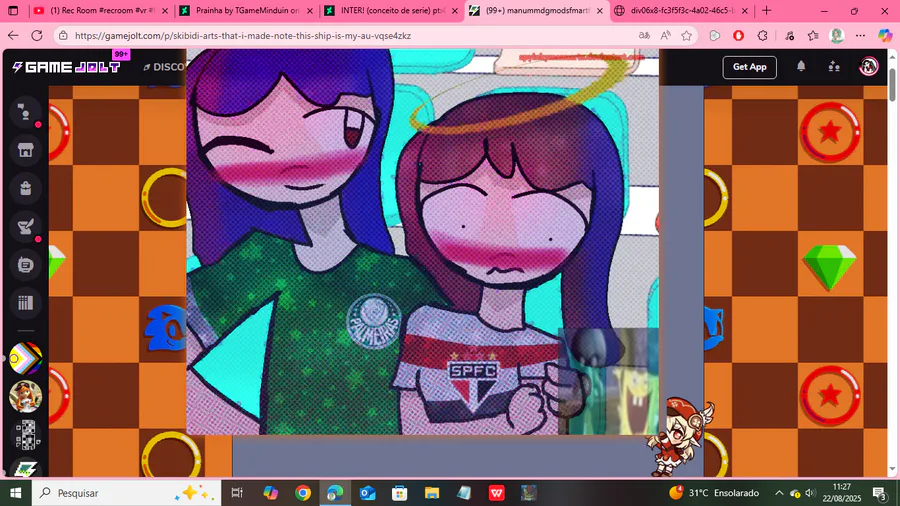The height and width of the screenshot is (506, 900).
Task: Open the Copilot sidebar icon
Action: (x=885, y=36)
